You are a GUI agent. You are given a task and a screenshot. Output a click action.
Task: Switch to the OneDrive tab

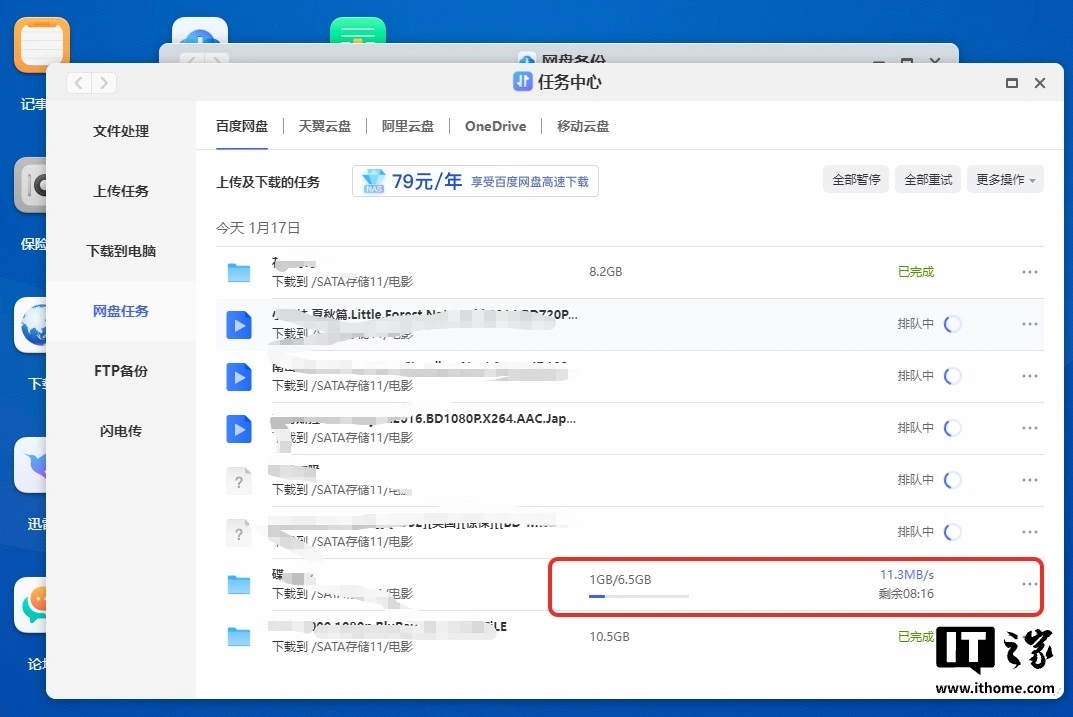pos(495,126)
